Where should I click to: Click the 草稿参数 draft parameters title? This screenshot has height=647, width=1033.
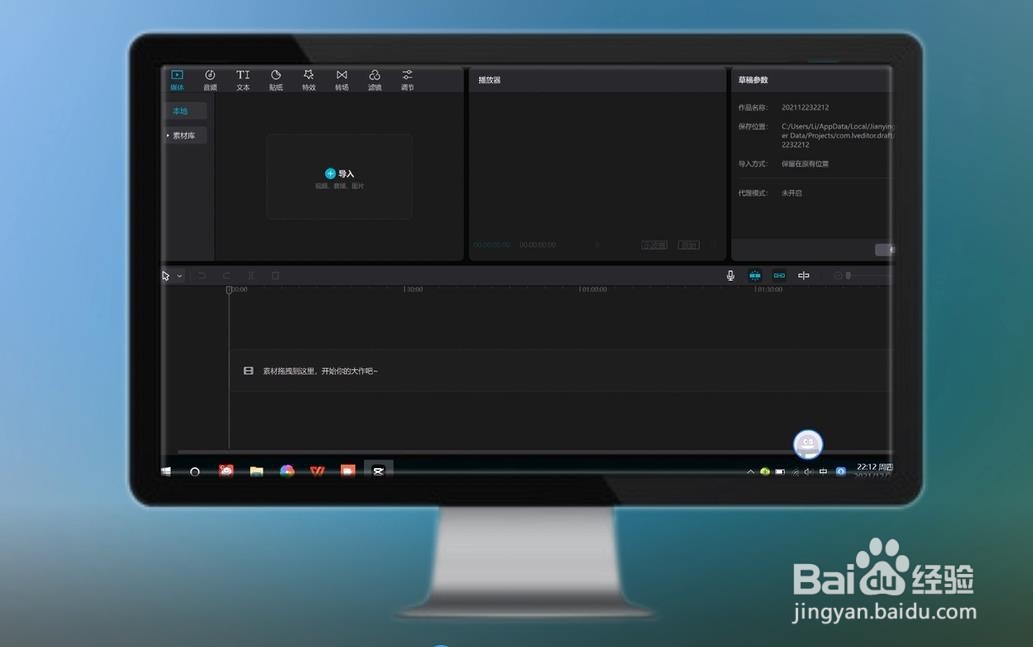pos(753,80)
